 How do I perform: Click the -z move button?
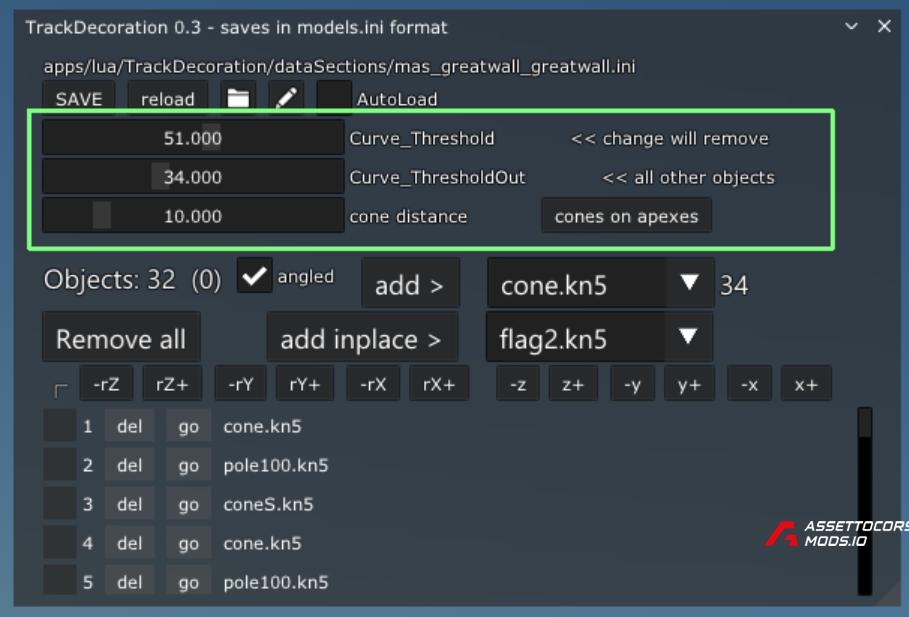tap(518, 383)
